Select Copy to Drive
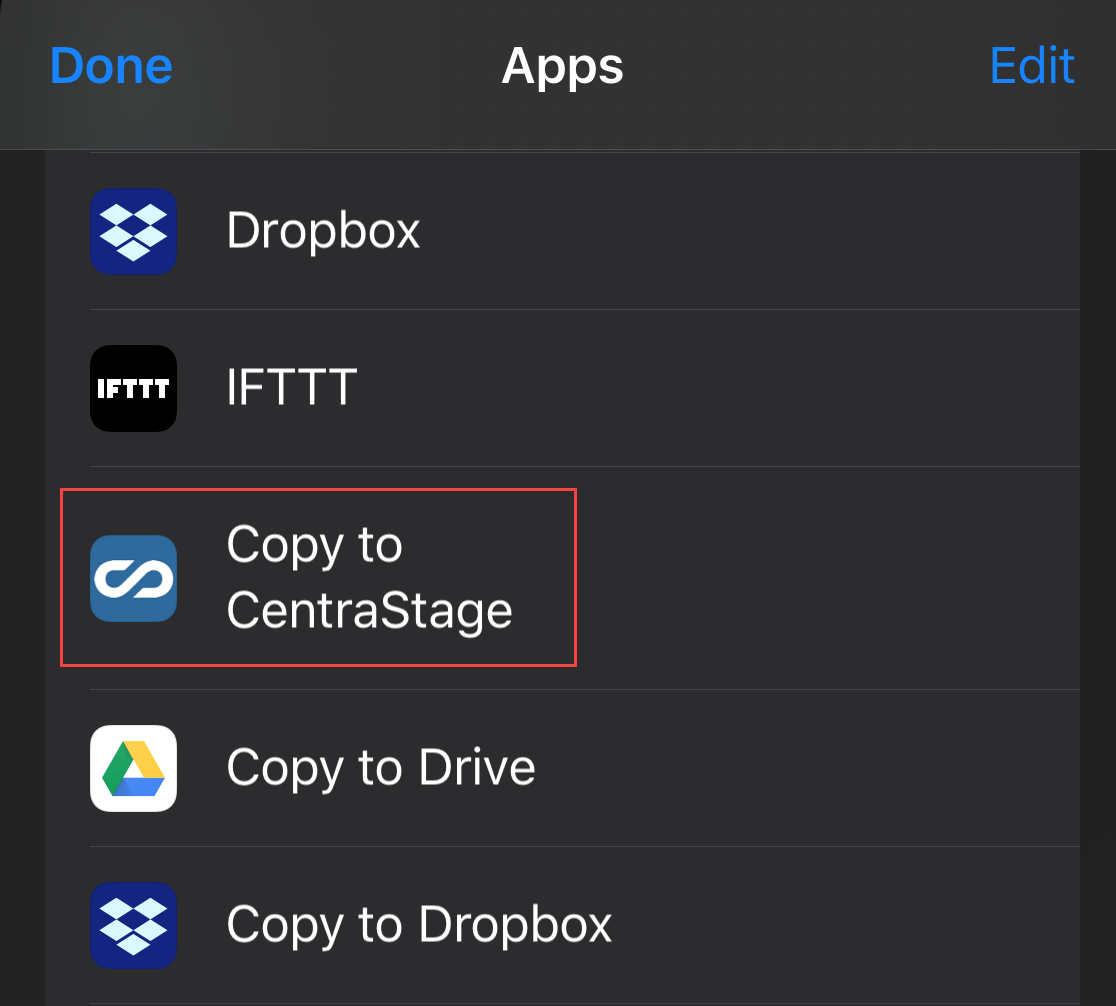This screenshot has width=1116, height=1006. [x=381, y=769]
